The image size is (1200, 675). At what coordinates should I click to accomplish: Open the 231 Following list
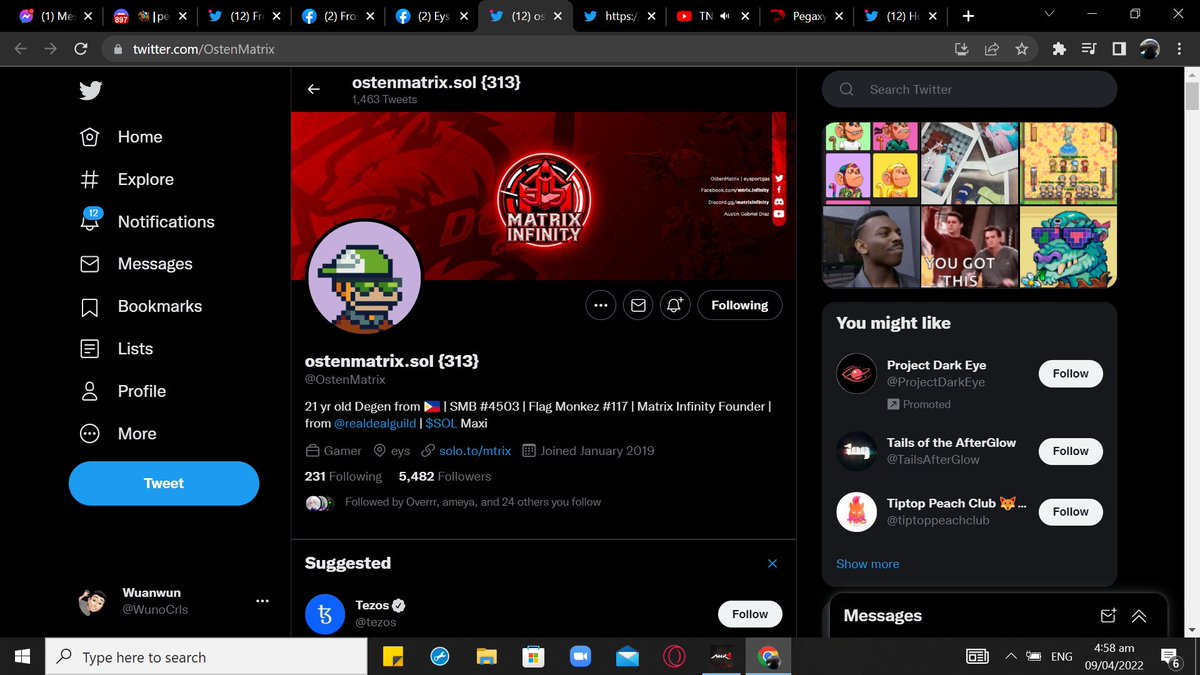tap(343, 477)
